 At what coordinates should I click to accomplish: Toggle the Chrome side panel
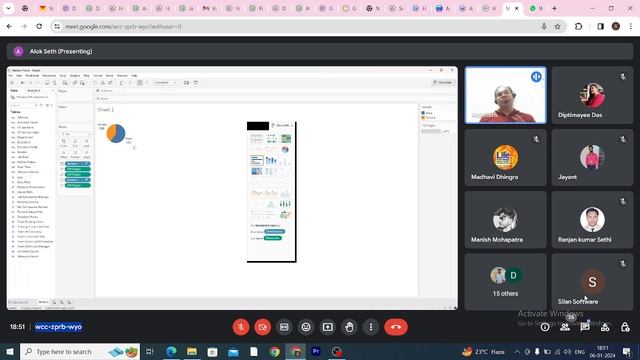click(x=600, y=27)
